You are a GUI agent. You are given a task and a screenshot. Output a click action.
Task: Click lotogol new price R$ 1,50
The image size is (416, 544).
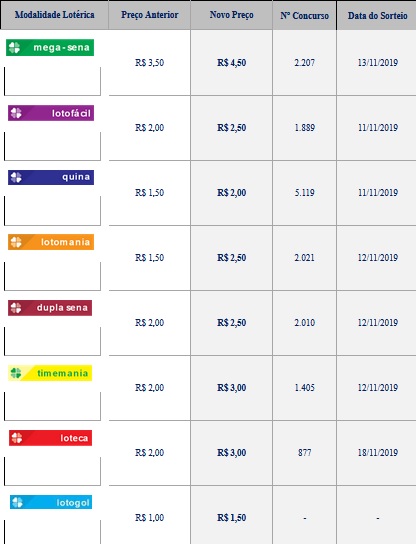231,518
